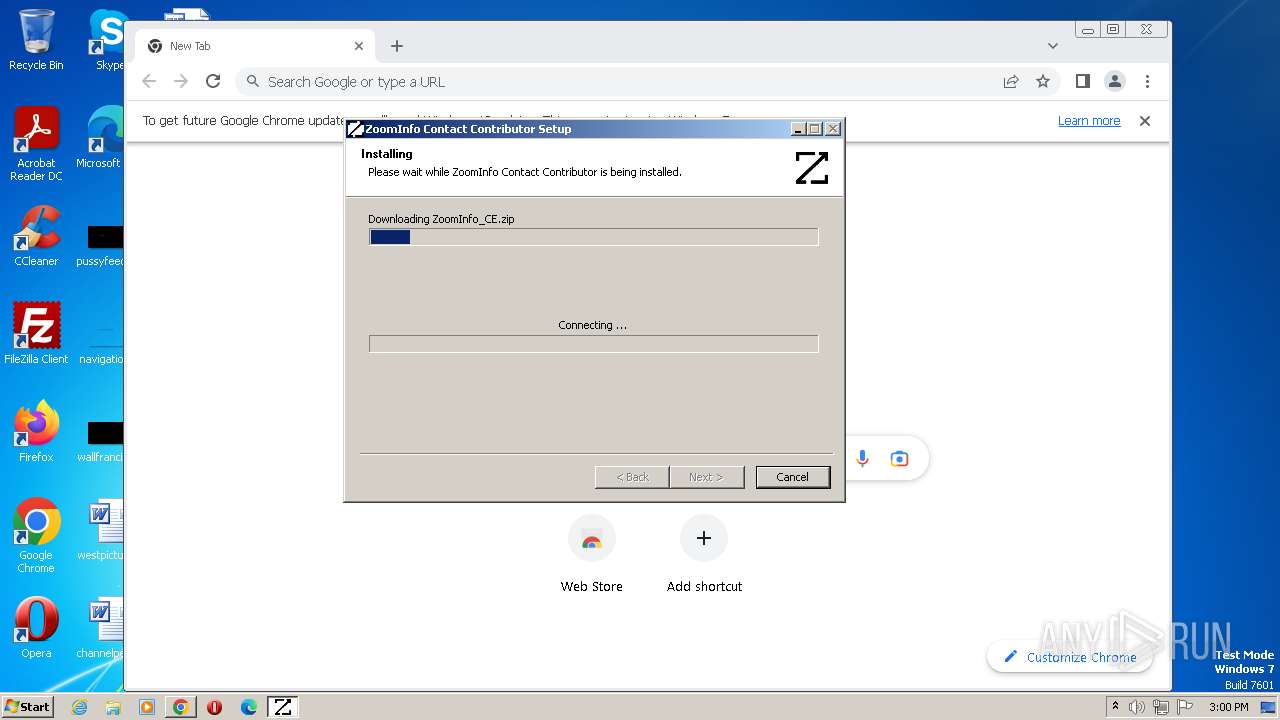Click the download progress bar for ZoomInfo_CE.zip
Screen dimensions: 1280x720
tap(593, 237)
